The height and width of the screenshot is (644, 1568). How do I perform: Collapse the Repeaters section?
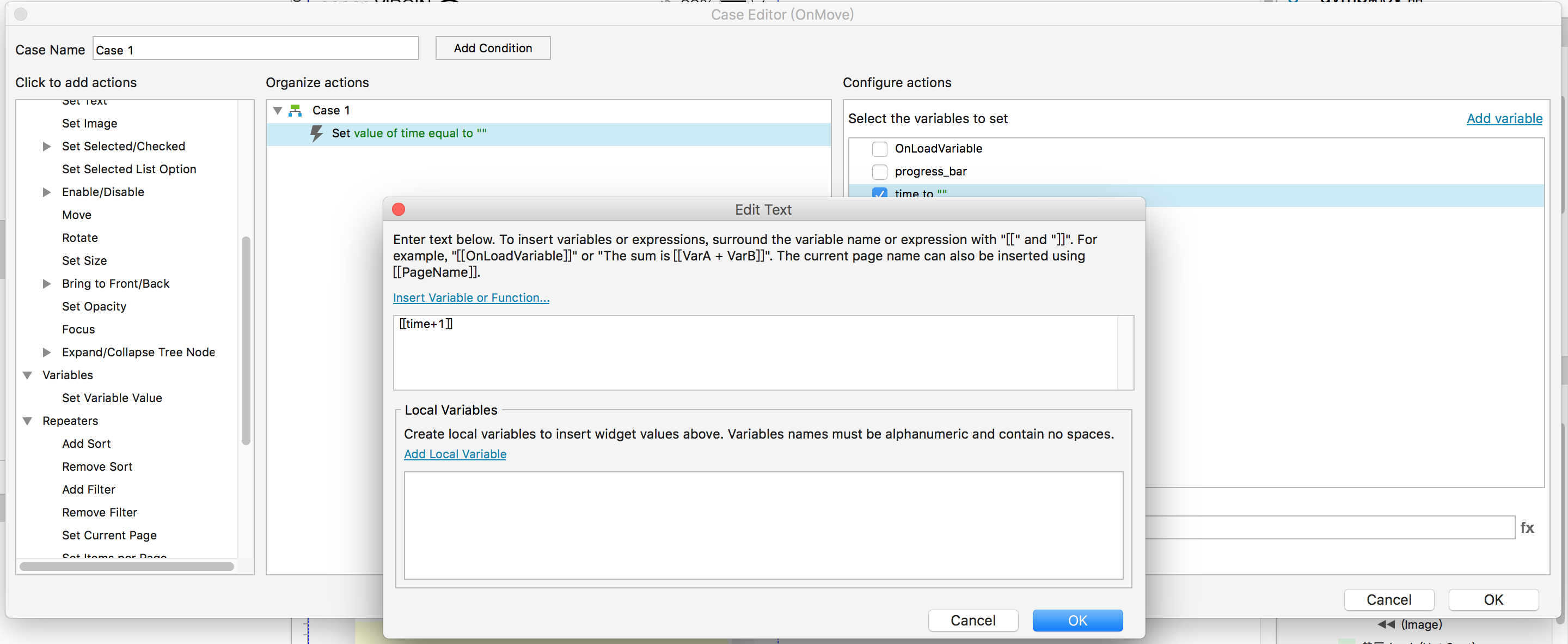pos(27,421)
